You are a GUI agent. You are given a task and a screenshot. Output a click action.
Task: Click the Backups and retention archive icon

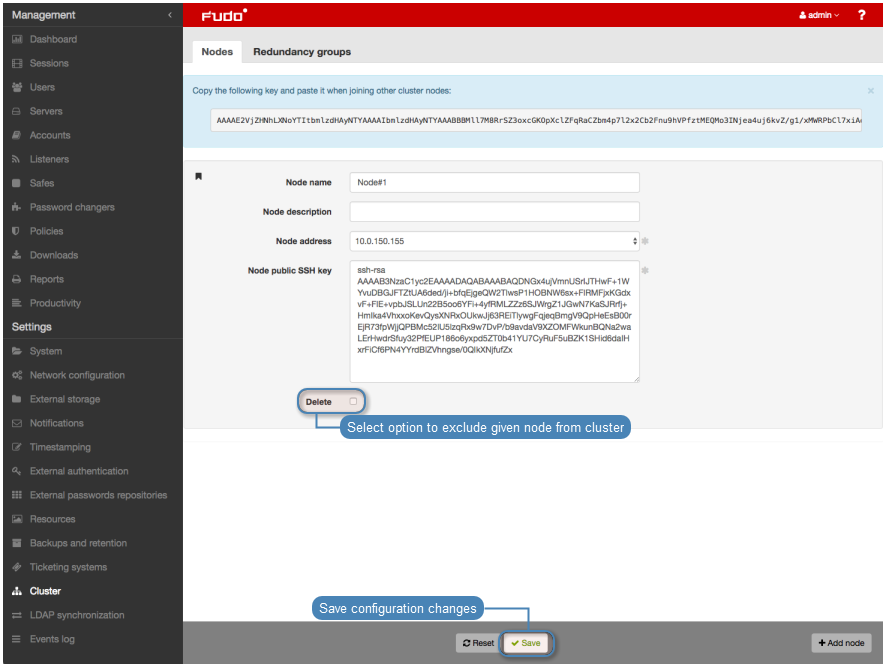pos(17,543)
